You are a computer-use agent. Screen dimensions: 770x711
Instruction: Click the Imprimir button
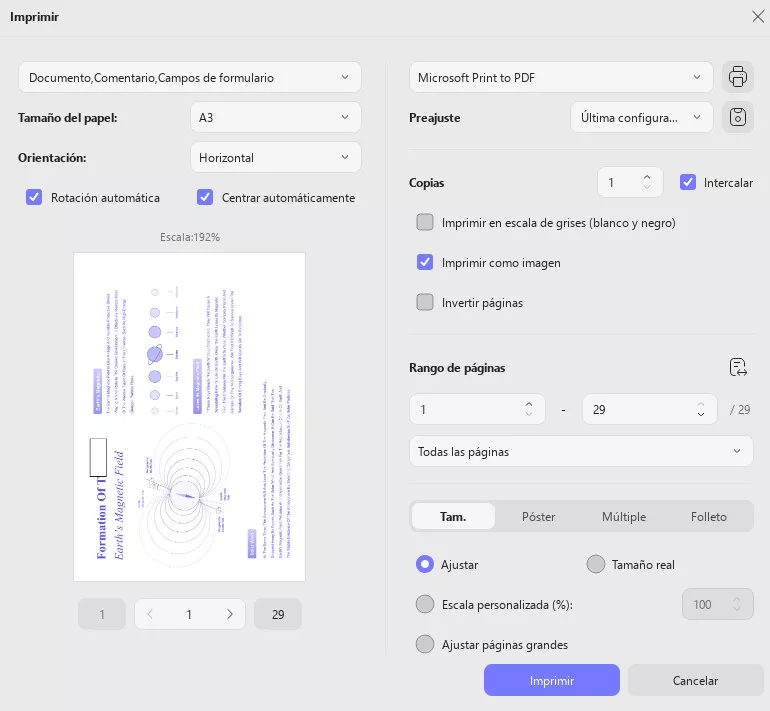click(552, 680)
